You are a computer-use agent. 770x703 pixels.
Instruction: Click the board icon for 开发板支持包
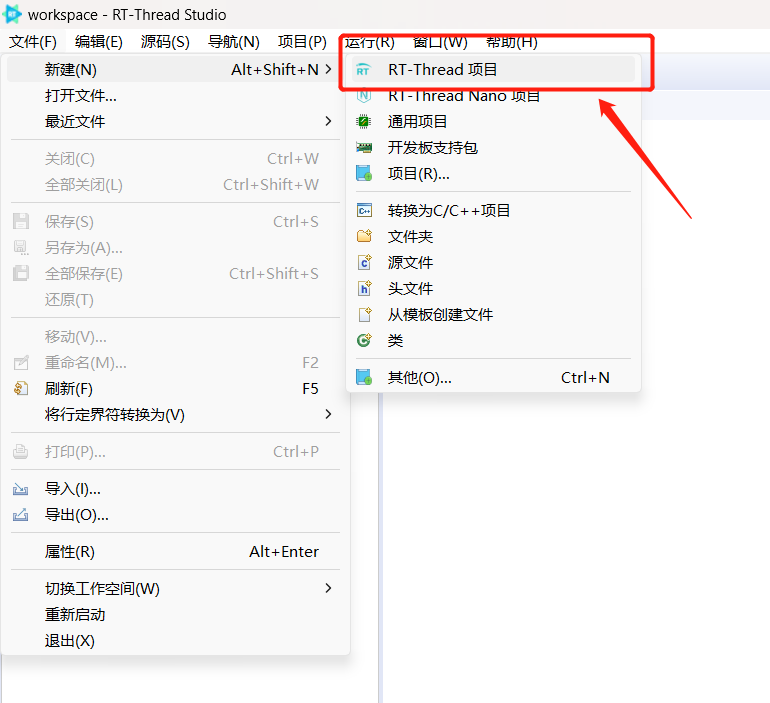tap(363, 147)
